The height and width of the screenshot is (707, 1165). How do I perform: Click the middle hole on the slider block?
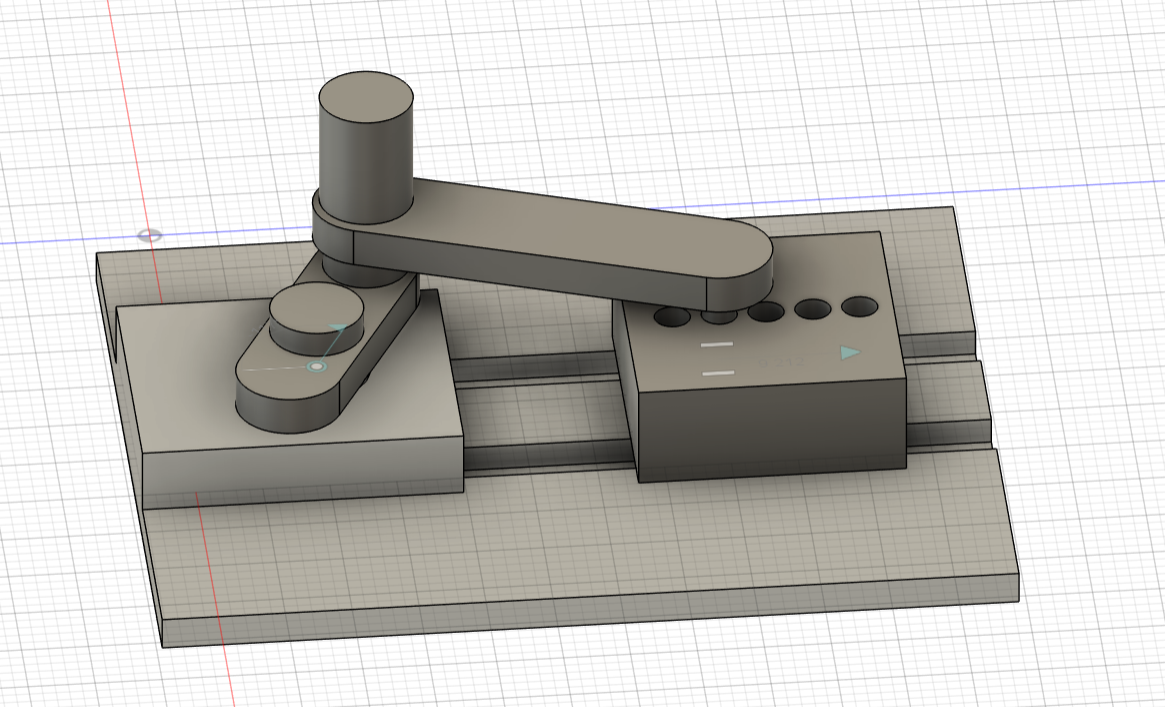[765, 312]
